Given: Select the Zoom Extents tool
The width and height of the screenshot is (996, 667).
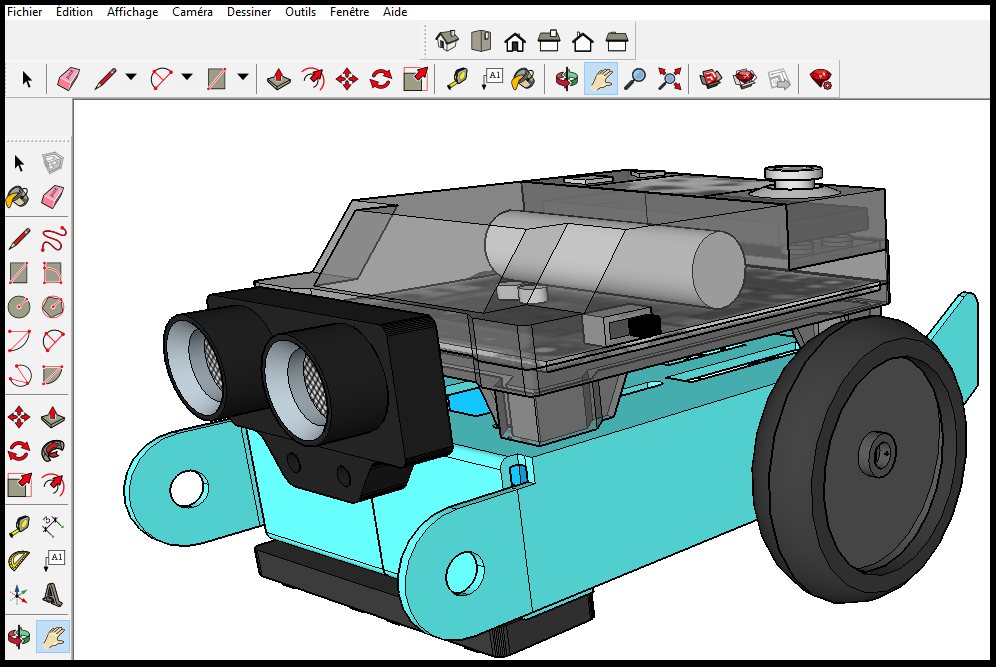Looking at the screenshot, I should (669, 79).
